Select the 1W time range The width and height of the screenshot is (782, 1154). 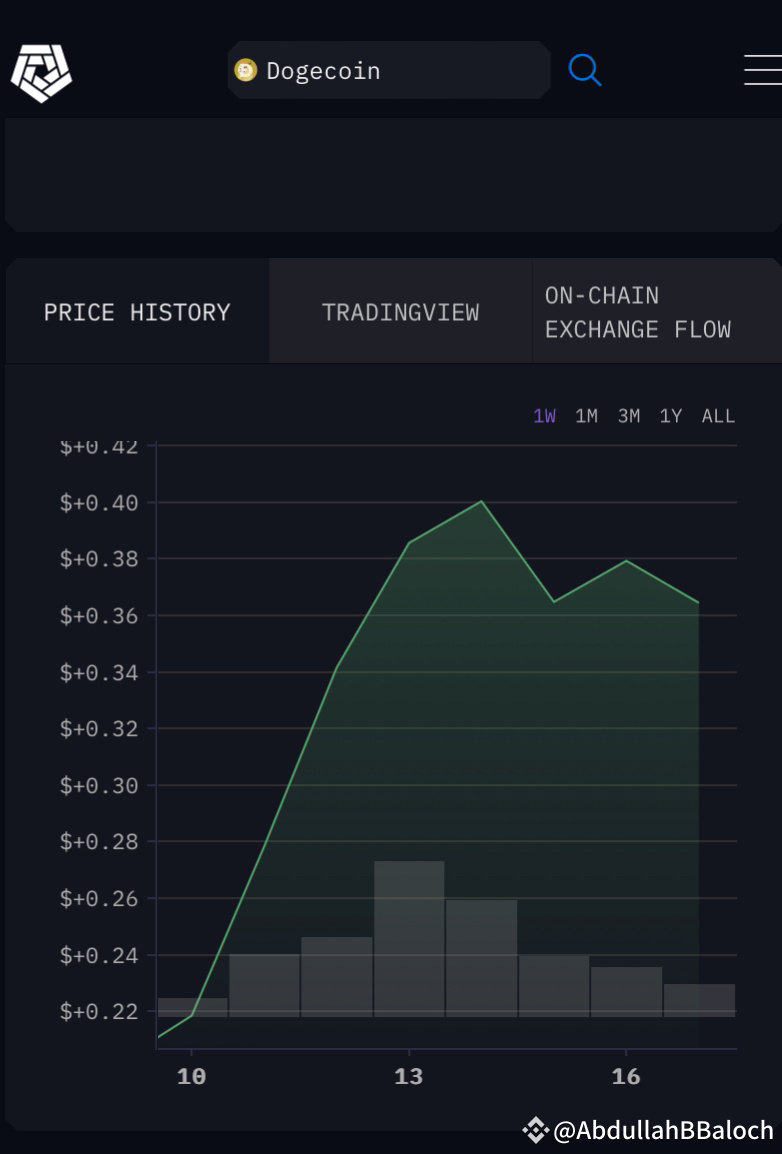pyautogui.click(x=544, y=417)
